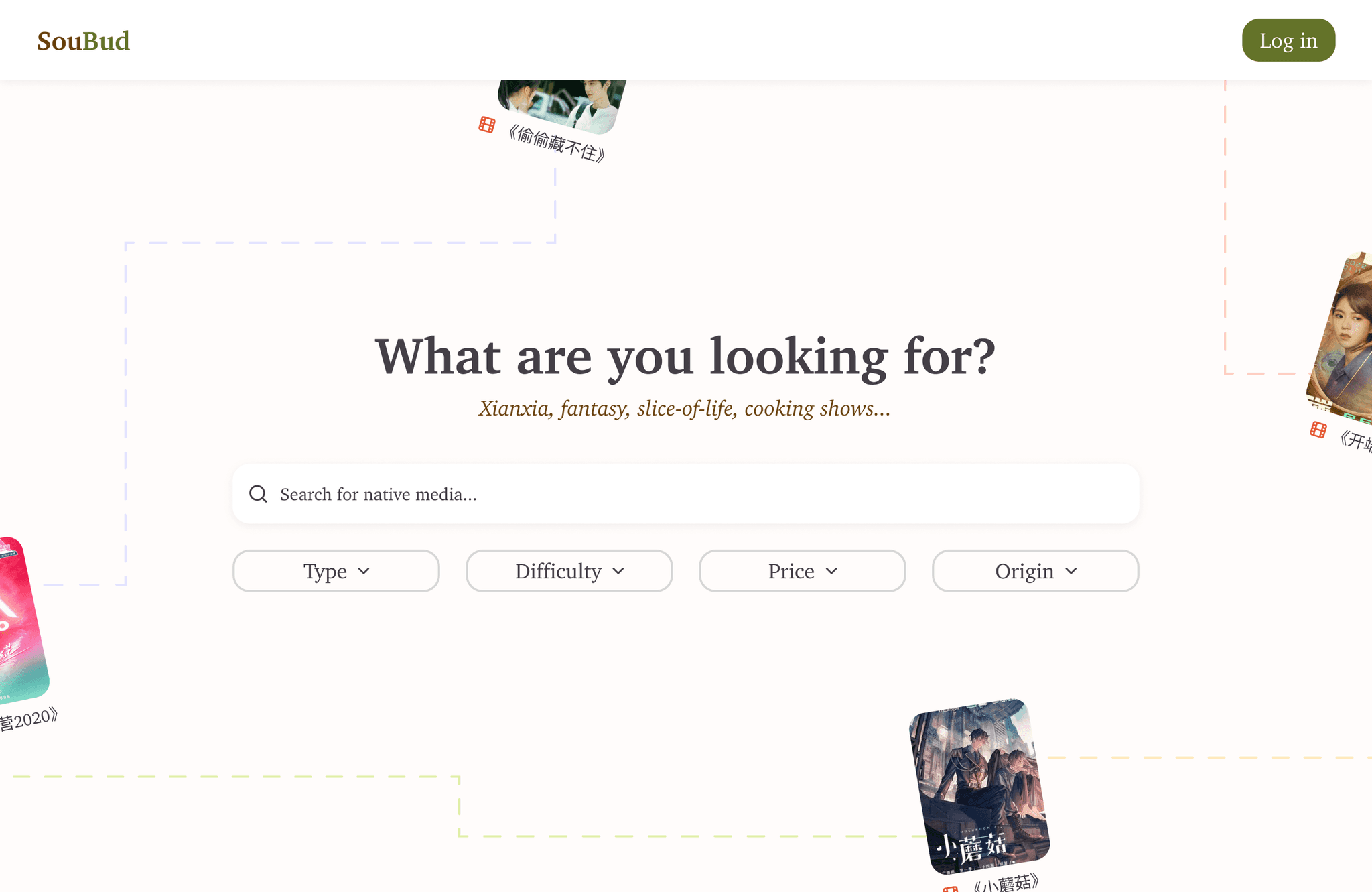This screenshot has height=892, width=1372.
Task: Click film icon beside 《开 title at right edge
Action: 1318,430
